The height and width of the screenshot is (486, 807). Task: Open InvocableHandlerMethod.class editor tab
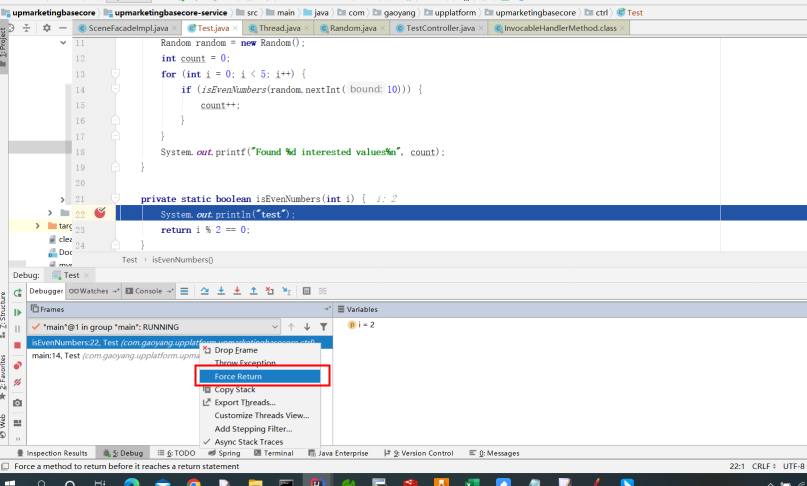(560, 28)
